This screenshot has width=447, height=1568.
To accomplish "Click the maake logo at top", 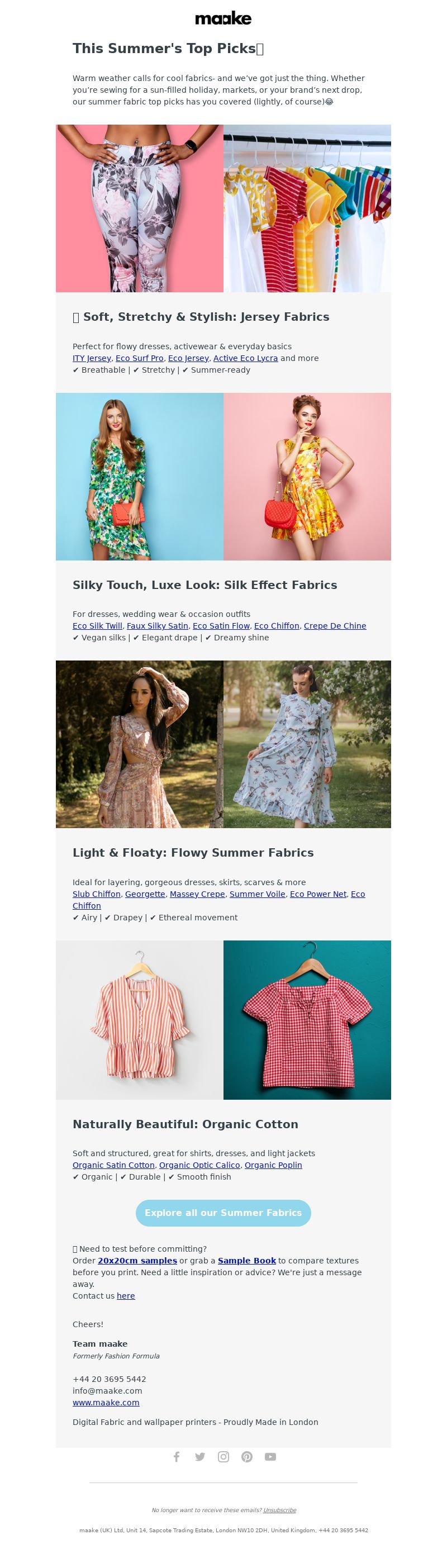I will pyautogui.click(x=223, y=18).
